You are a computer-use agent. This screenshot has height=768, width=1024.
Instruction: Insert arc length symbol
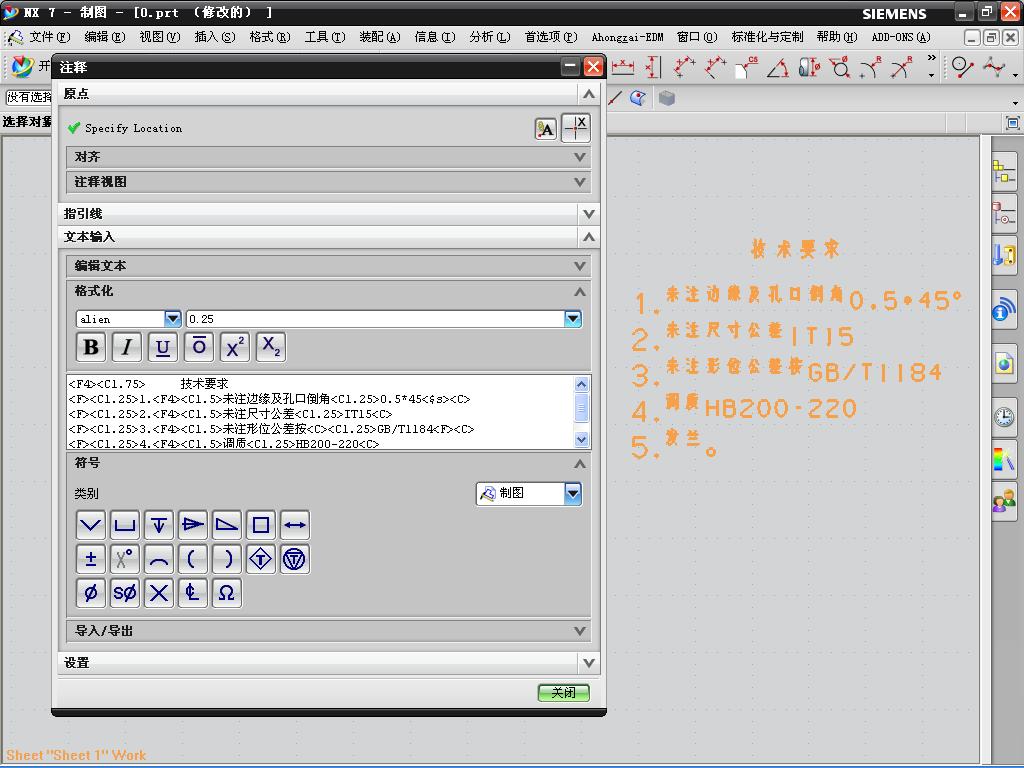click(x=159, y=559)
